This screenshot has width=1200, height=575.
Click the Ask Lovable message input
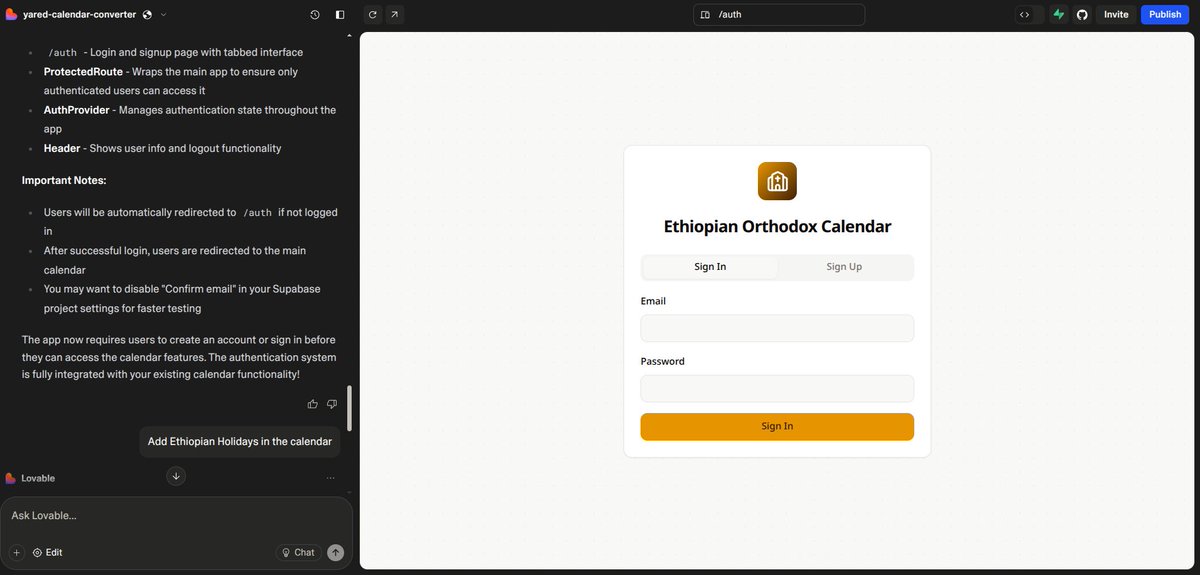point(176,516)
